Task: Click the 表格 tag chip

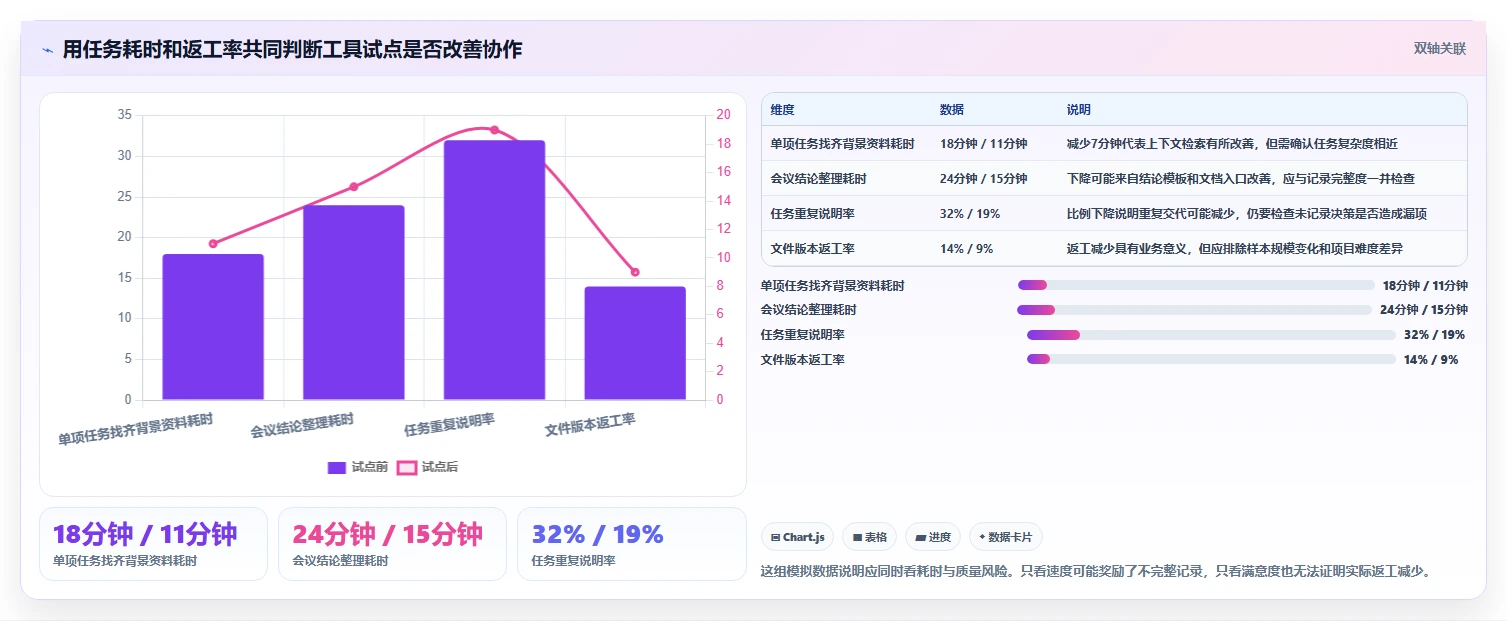Action: (x=869, y=537)
